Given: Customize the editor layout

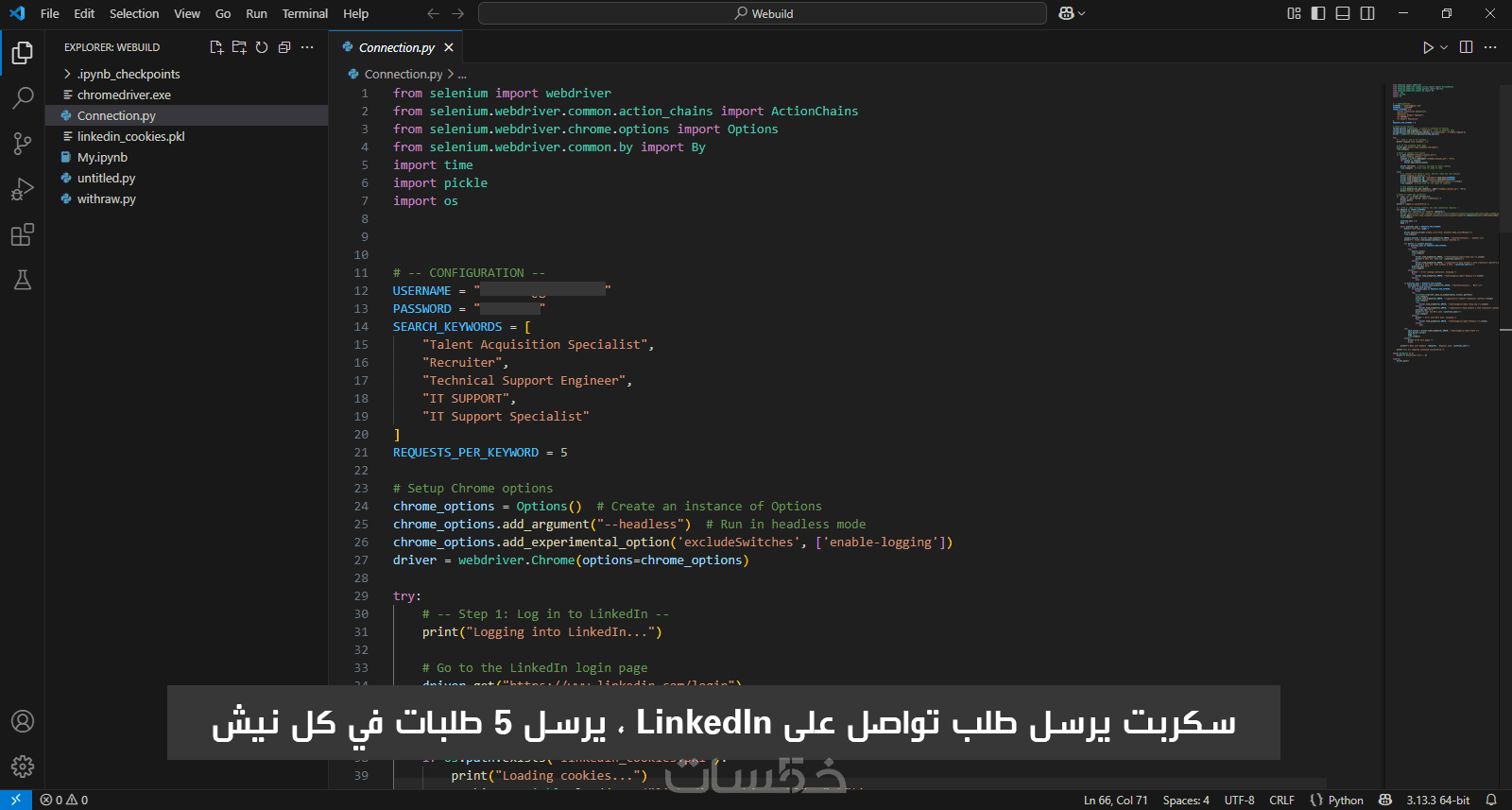Looking at the screenshot, I should 1294,13.
